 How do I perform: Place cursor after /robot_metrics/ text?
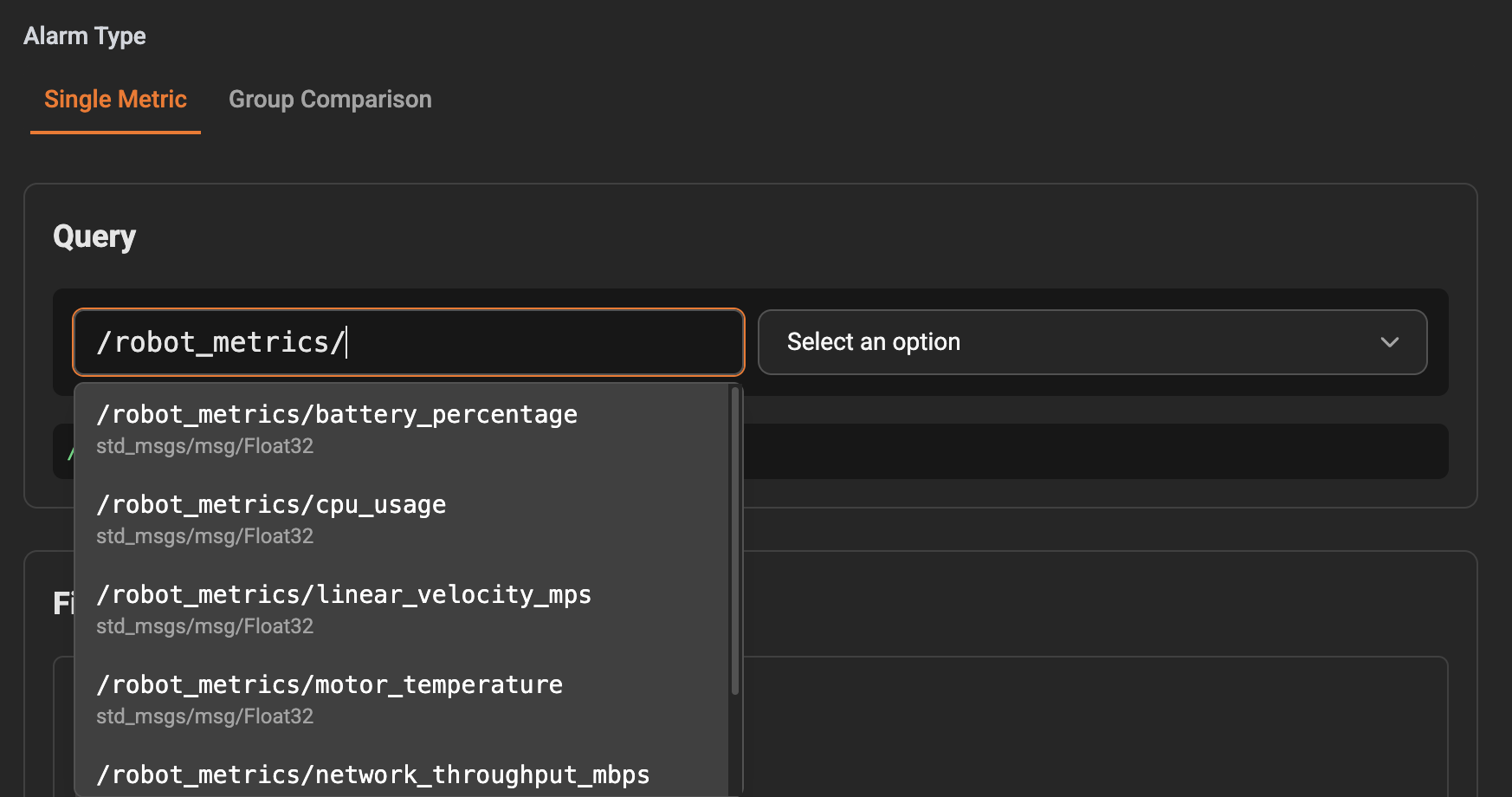click(x=349, y=341)
